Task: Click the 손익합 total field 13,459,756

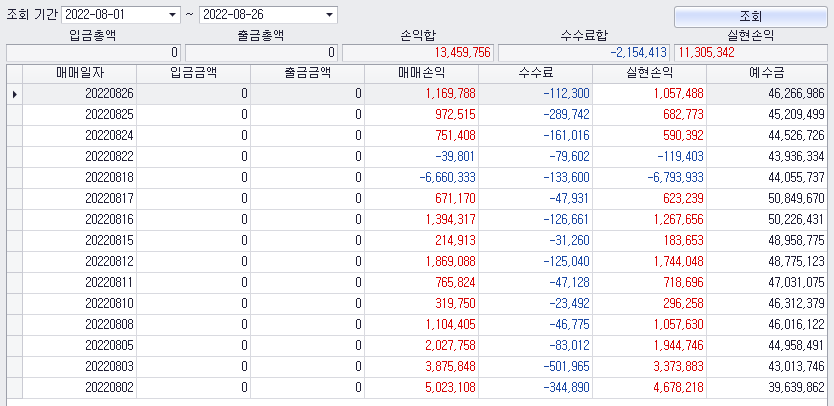Action: point(418,53)
